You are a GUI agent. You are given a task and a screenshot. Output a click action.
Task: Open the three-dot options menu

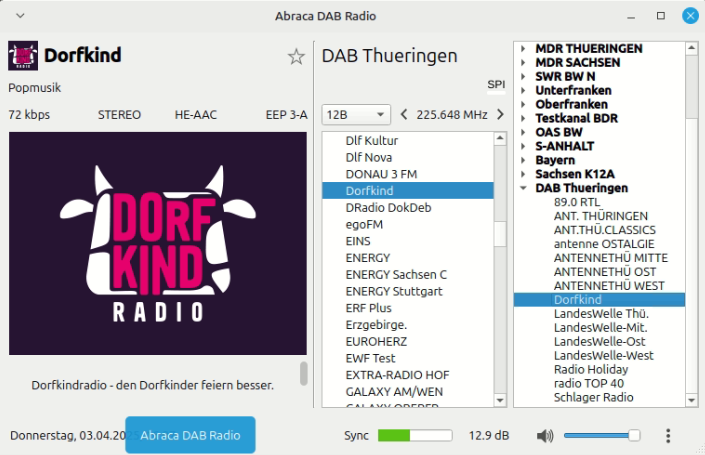[x=668, y=436]
